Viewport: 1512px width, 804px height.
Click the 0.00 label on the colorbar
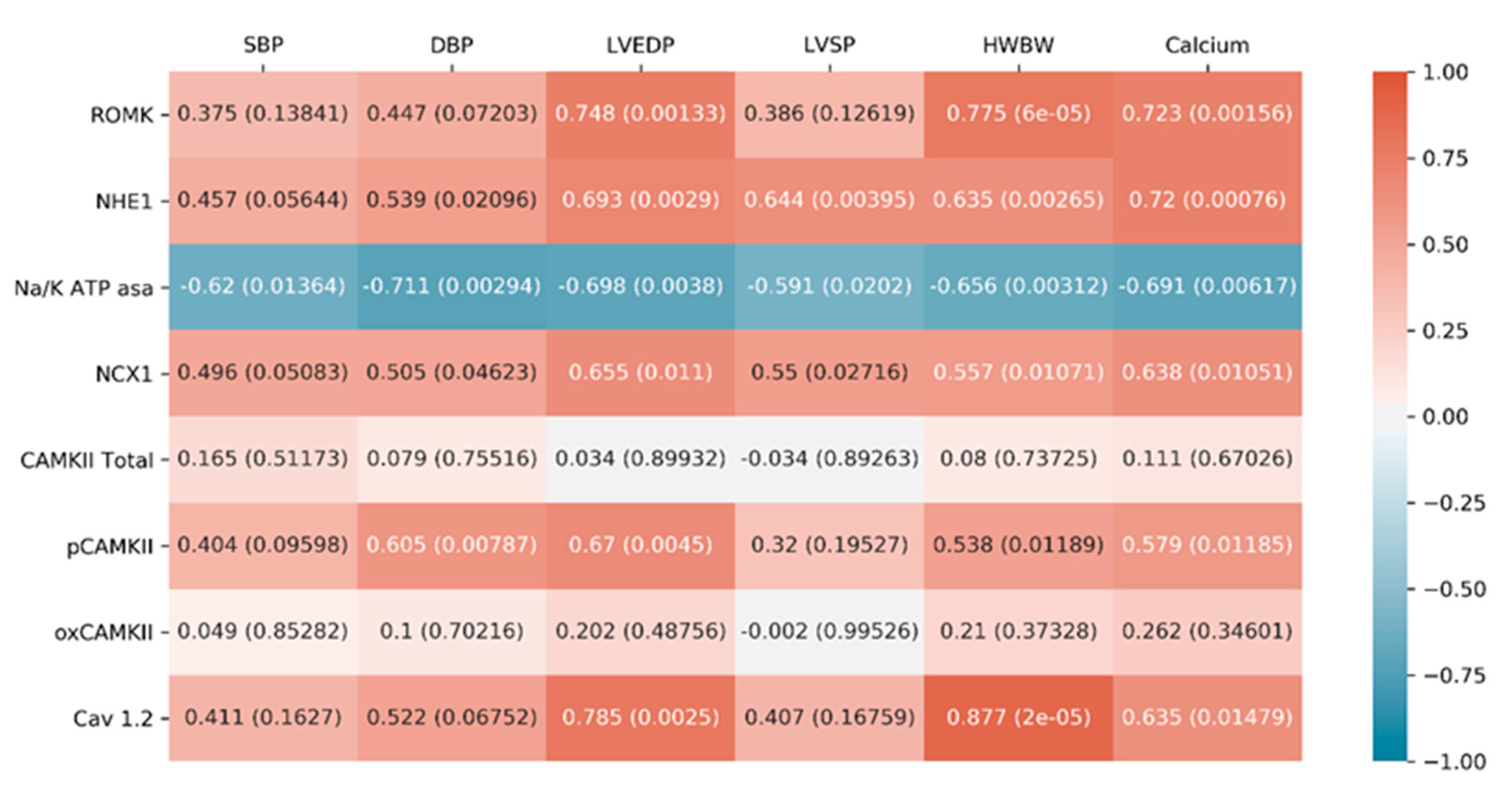[x=1445, y=417]
